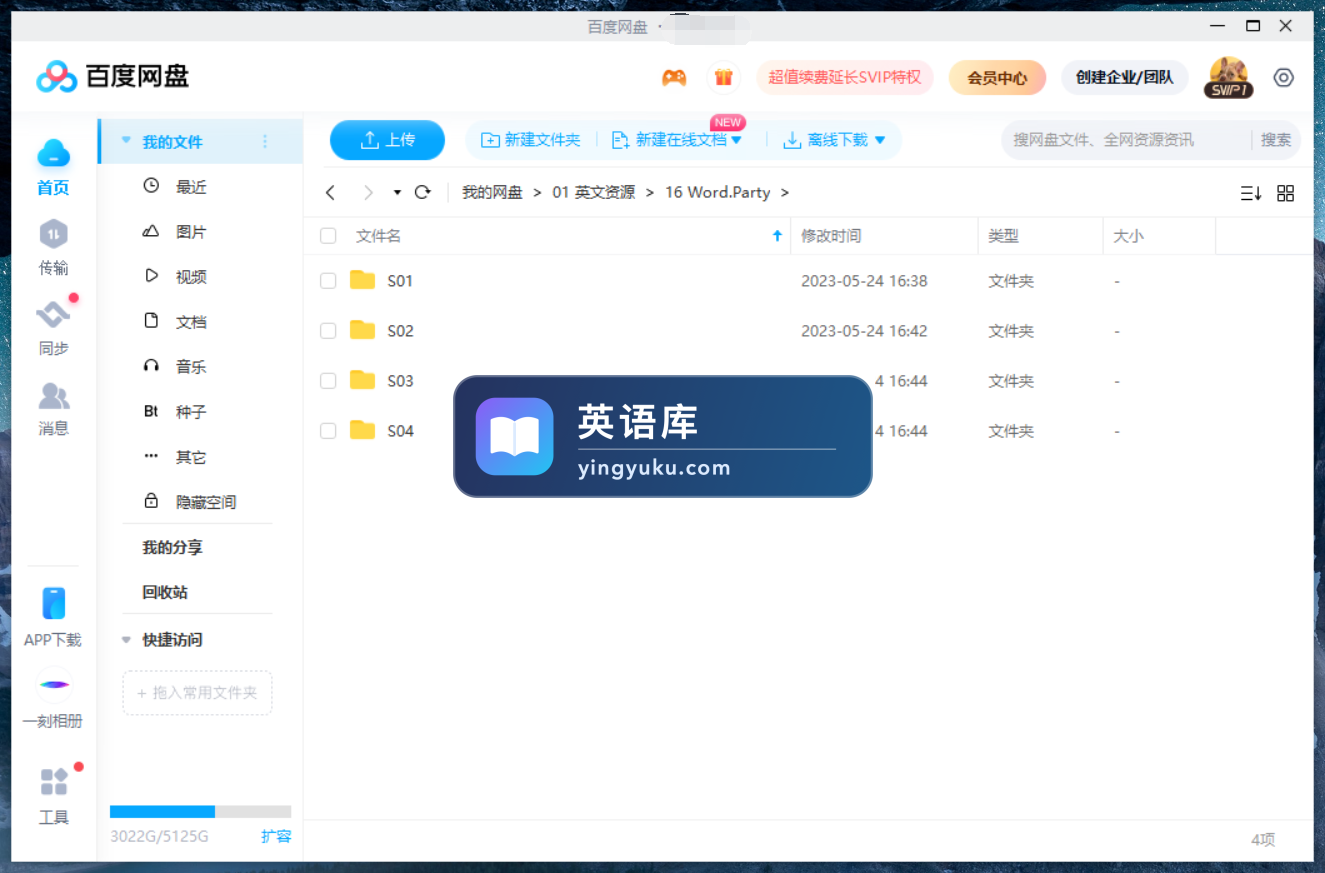The width and height of the screenshot is (1325, 873).
Task: Collapse the 我的文件 tree arrow
Action: [126, 141]
